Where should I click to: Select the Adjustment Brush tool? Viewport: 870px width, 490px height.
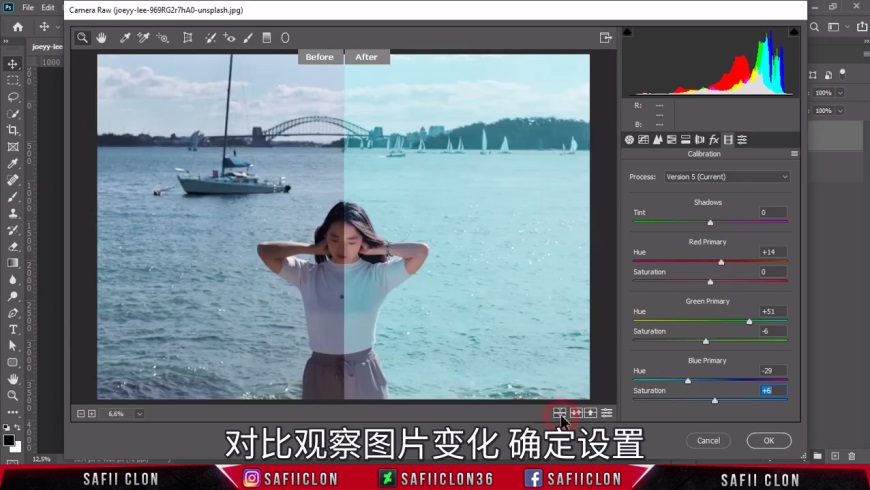248,38
